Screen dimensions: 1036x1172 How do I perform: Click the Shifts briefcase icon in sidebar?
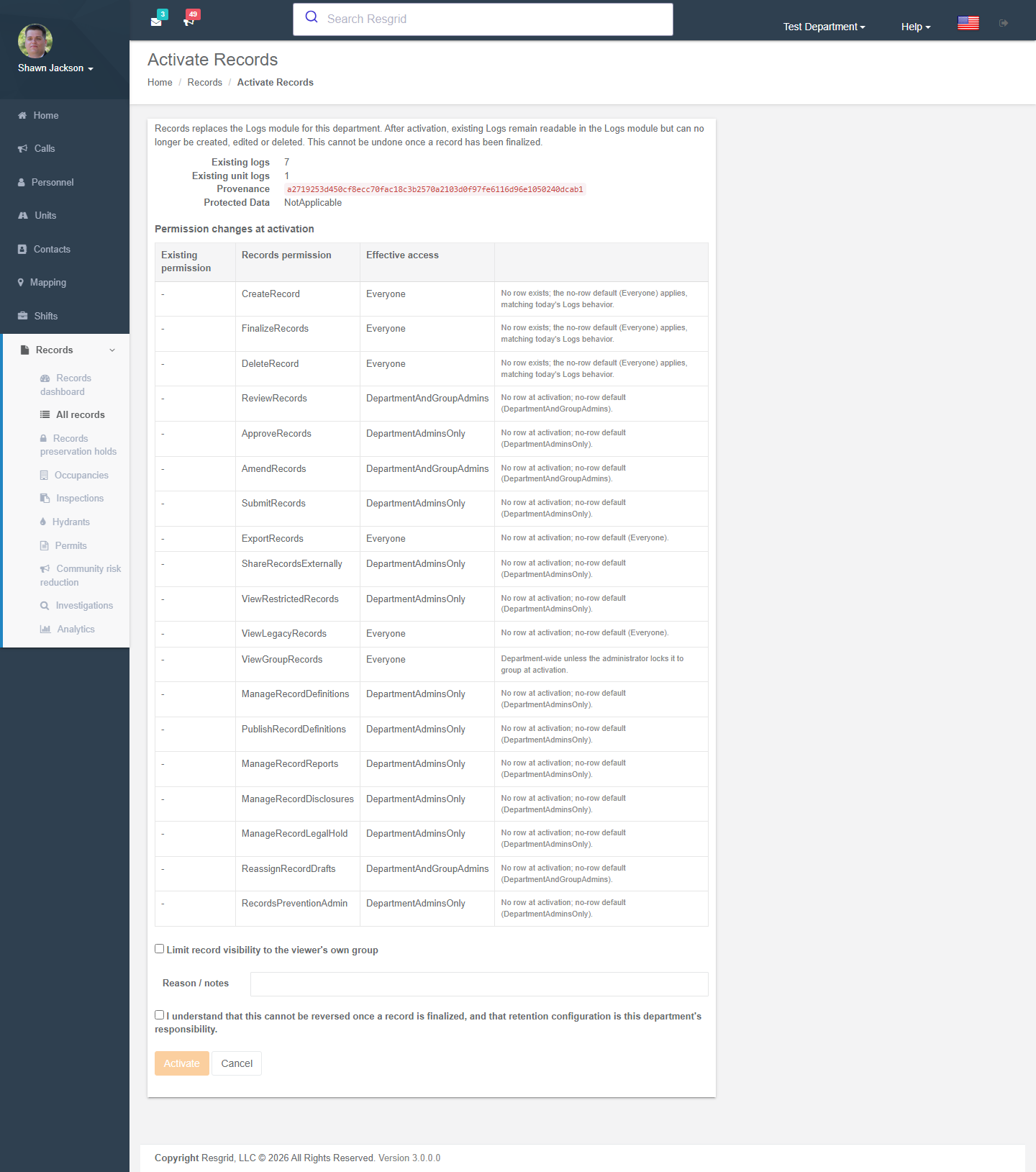22,317
